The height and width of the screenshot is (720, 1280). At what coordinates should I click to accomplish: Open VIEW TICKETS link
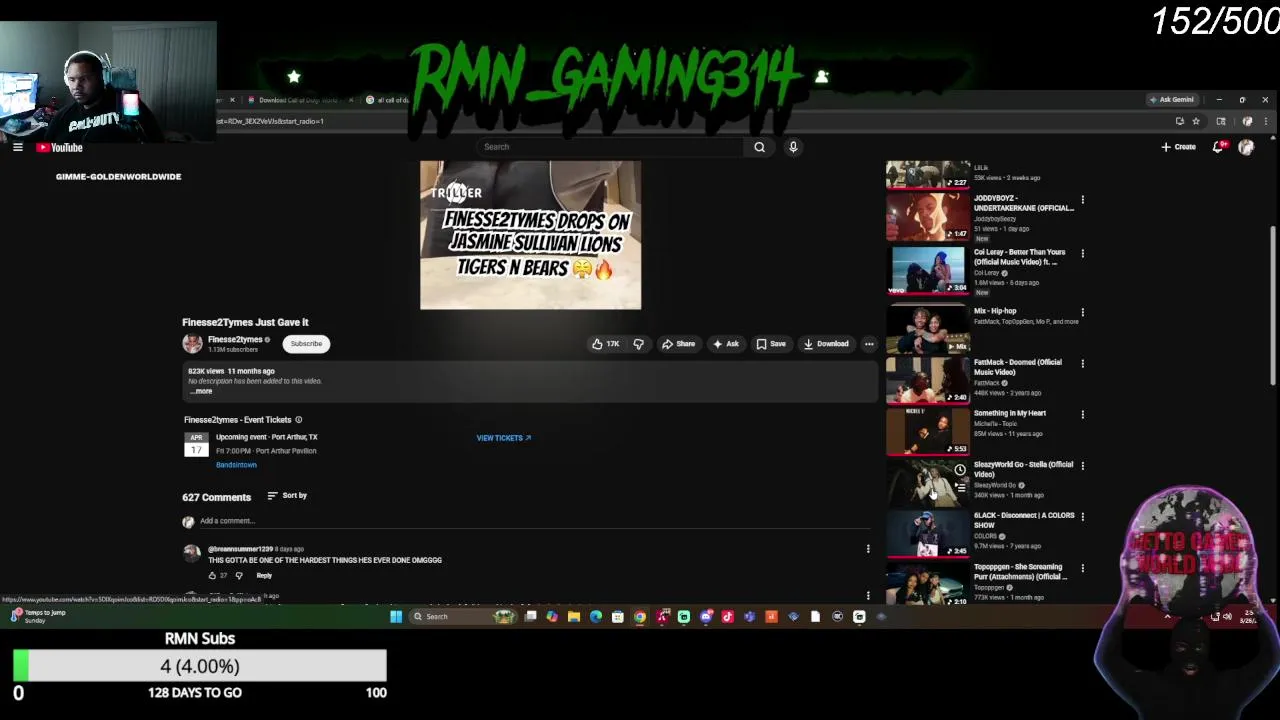coord(503,438)
